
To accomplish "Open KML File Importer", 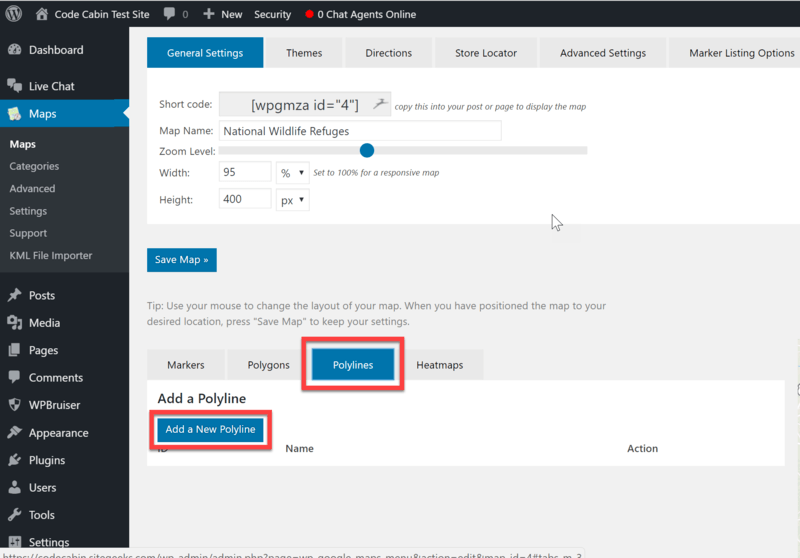I will (51, 255).
